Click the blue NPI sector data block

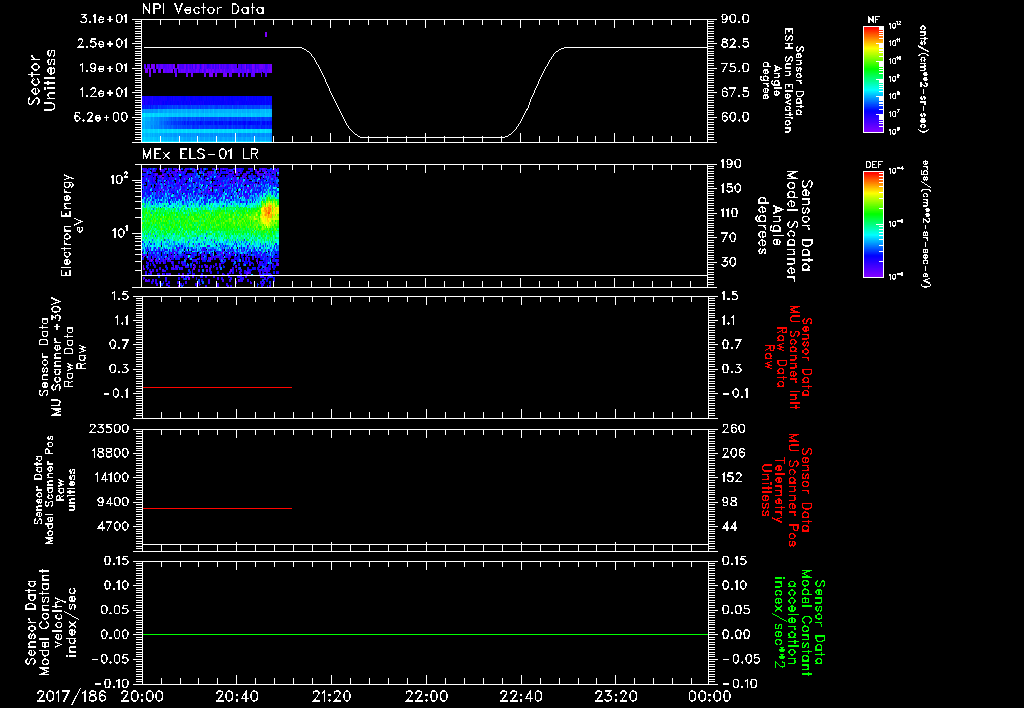(206, 119)
